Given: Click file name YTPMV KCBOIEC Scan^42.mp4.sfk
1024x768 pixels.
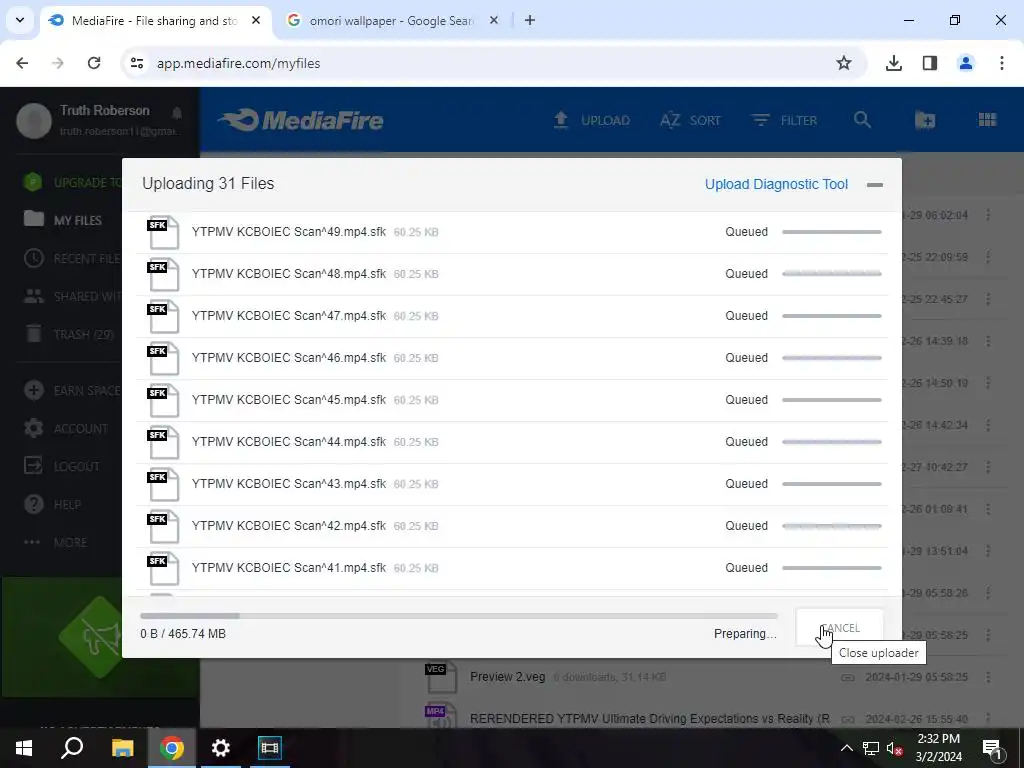Looking at the screenshot, I should click(289, 526).
